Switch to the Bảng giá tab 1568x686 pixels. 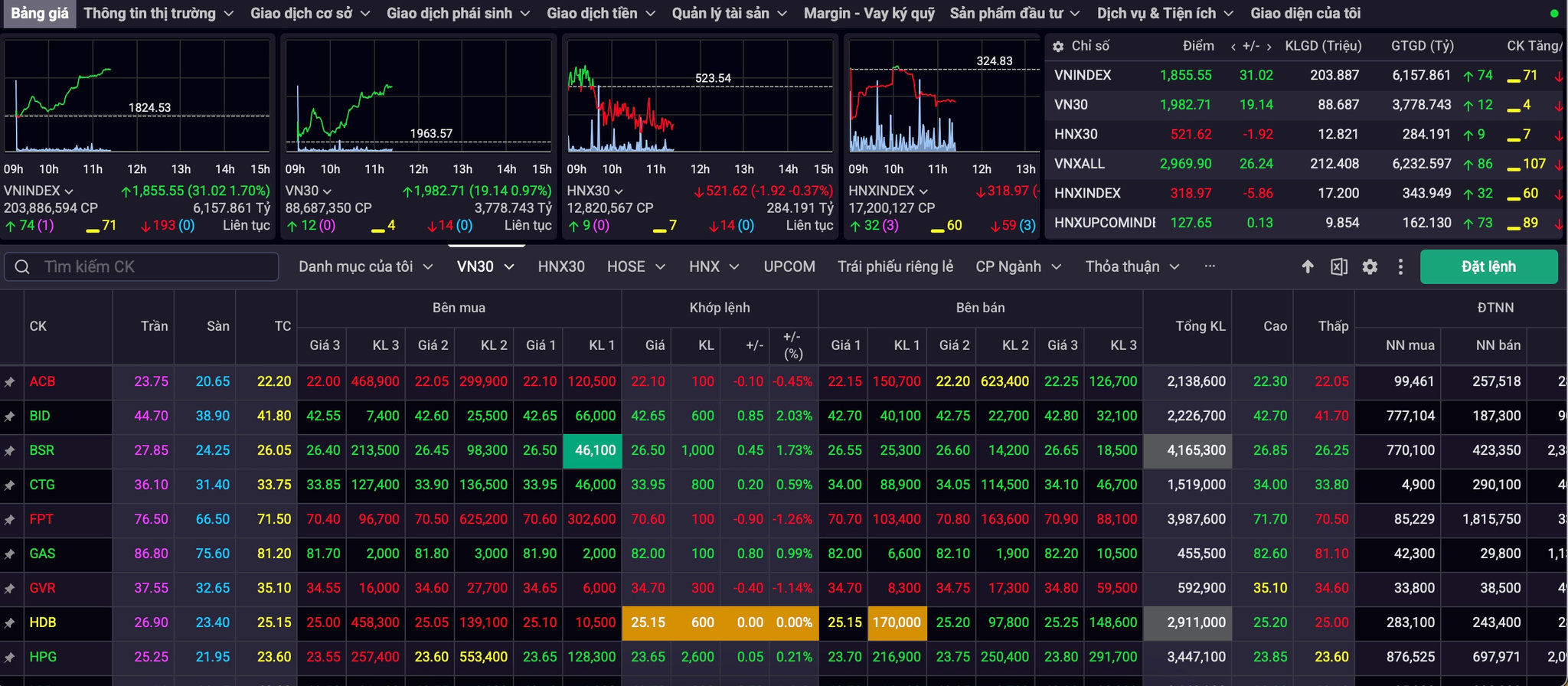click(39, 13)
